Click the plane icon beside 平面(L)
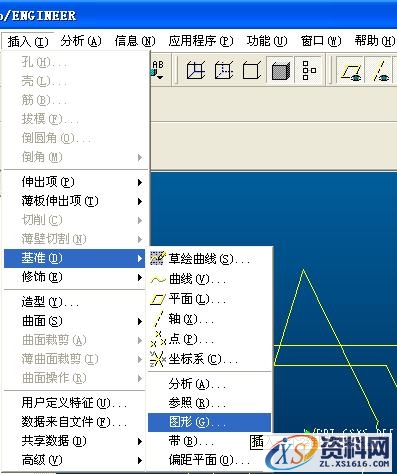Image resolution: width=397 pixels, height=474 pixels. pyautogui.click(x=158, y=300)
